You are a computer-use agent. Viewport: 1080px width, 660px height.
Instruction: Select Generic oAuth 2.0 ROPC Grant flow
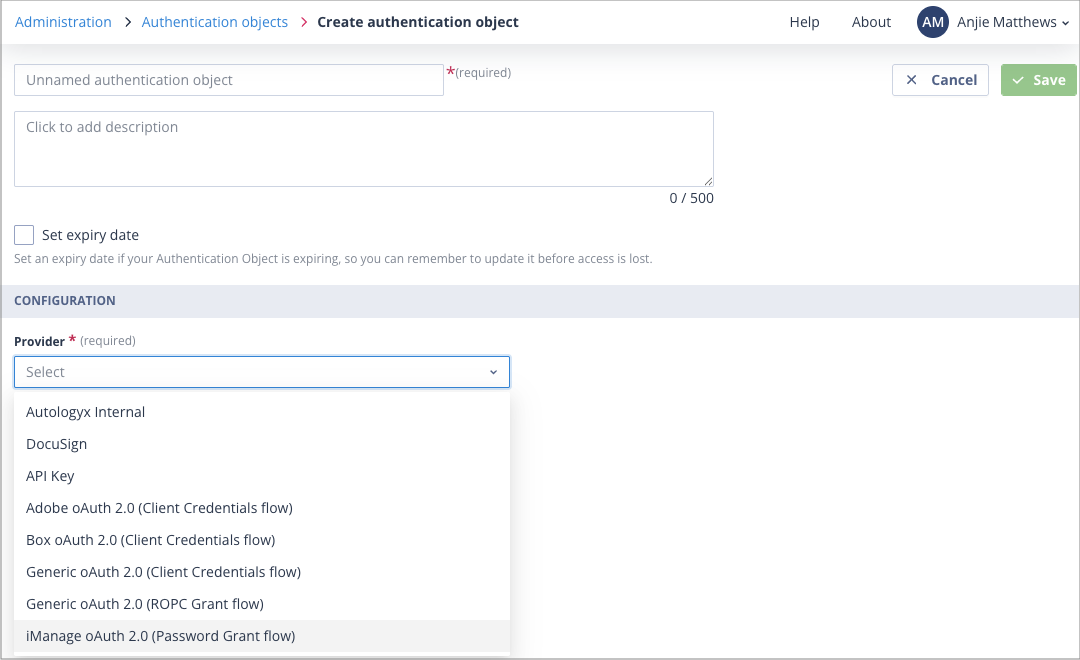pos(262,604)
